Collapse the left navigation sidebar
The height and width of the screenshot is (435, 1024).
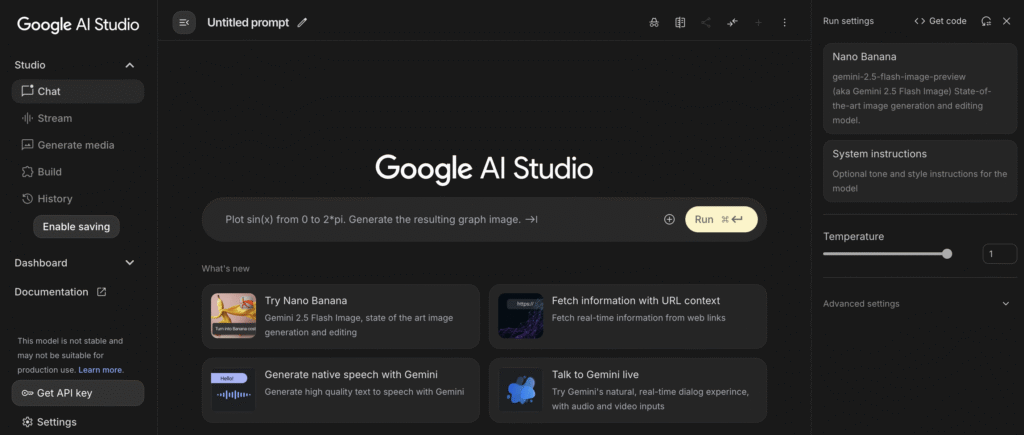tap(184, 23)
